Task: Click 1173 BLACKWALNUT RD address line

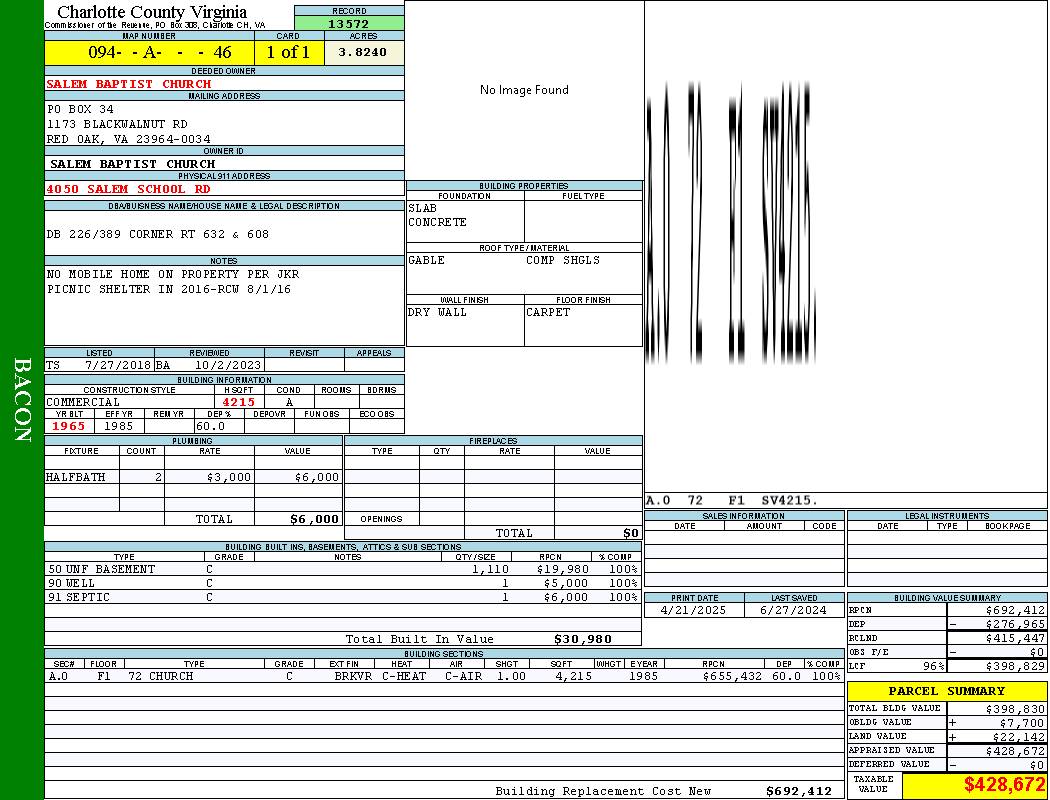Action: pyautogui.click(x=117, y=124)
